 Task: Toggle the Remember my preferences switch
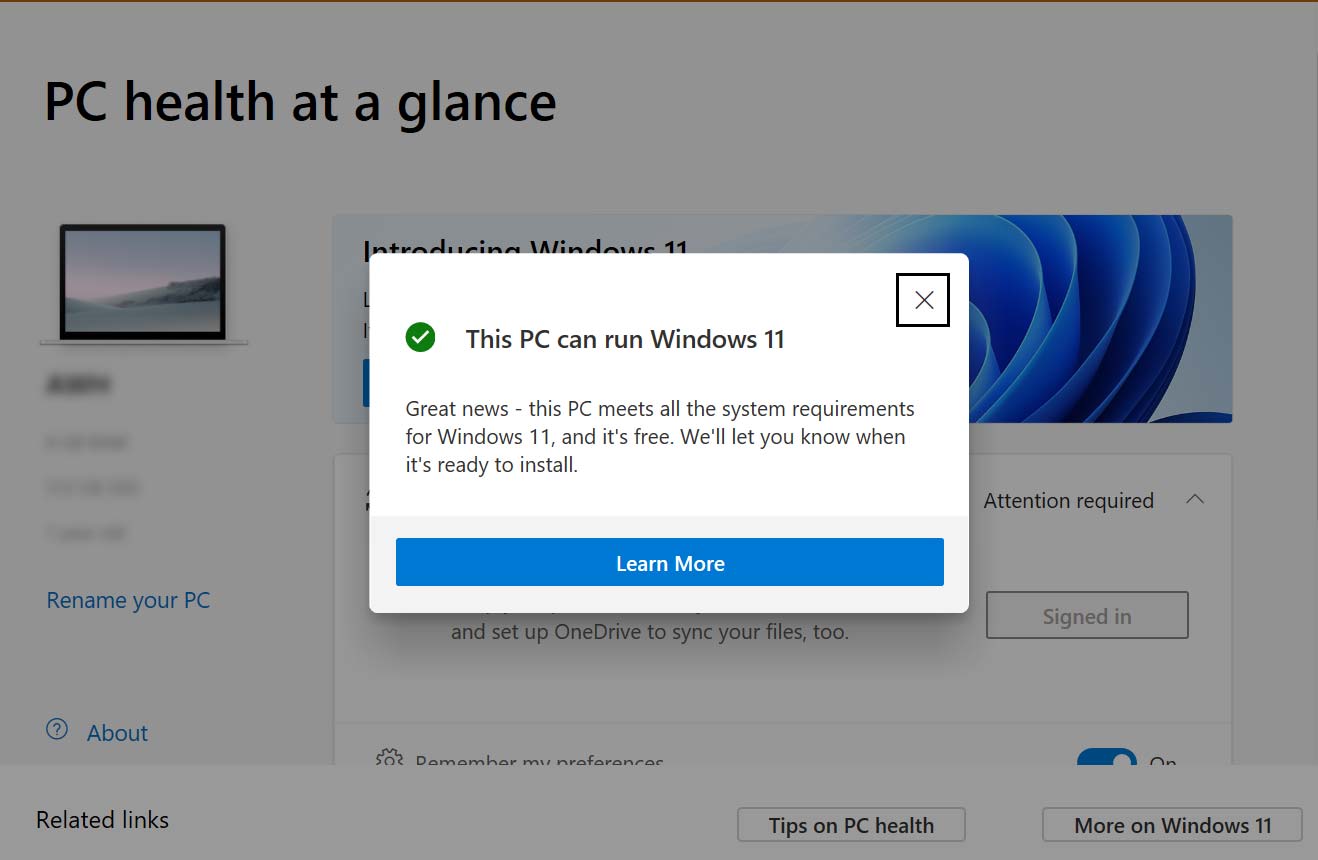point(1107,759)
